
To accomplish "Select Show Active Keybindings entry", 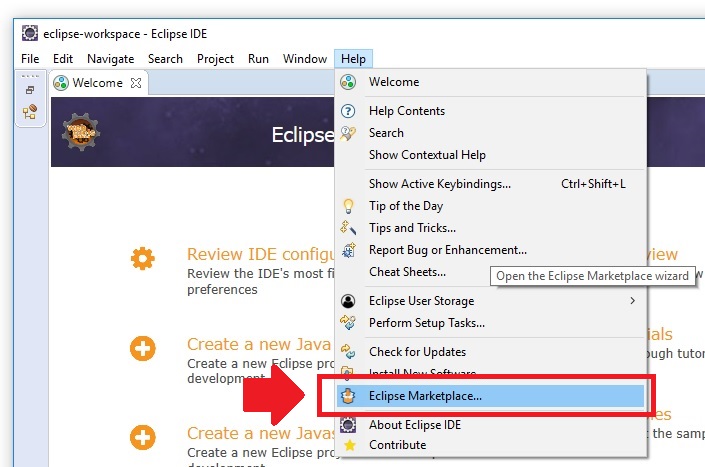I will (491, 184).
